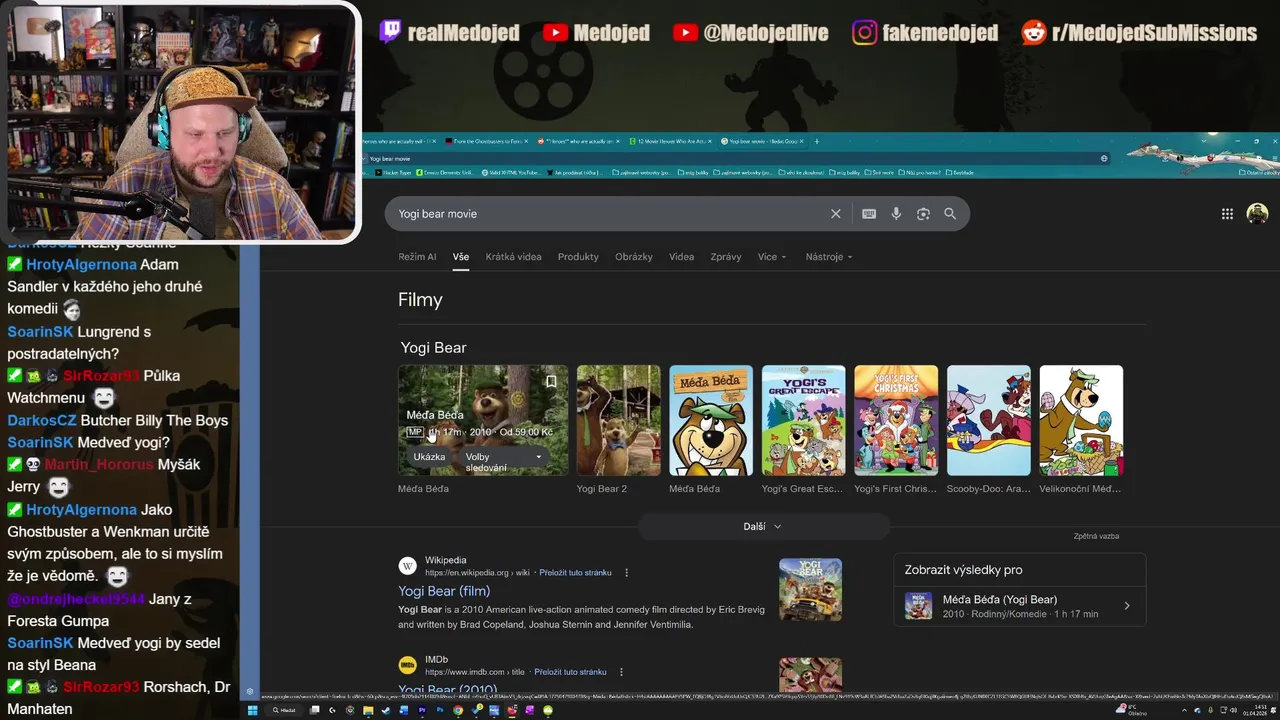Open File Explorer from the taskbar

pos(368,710)
